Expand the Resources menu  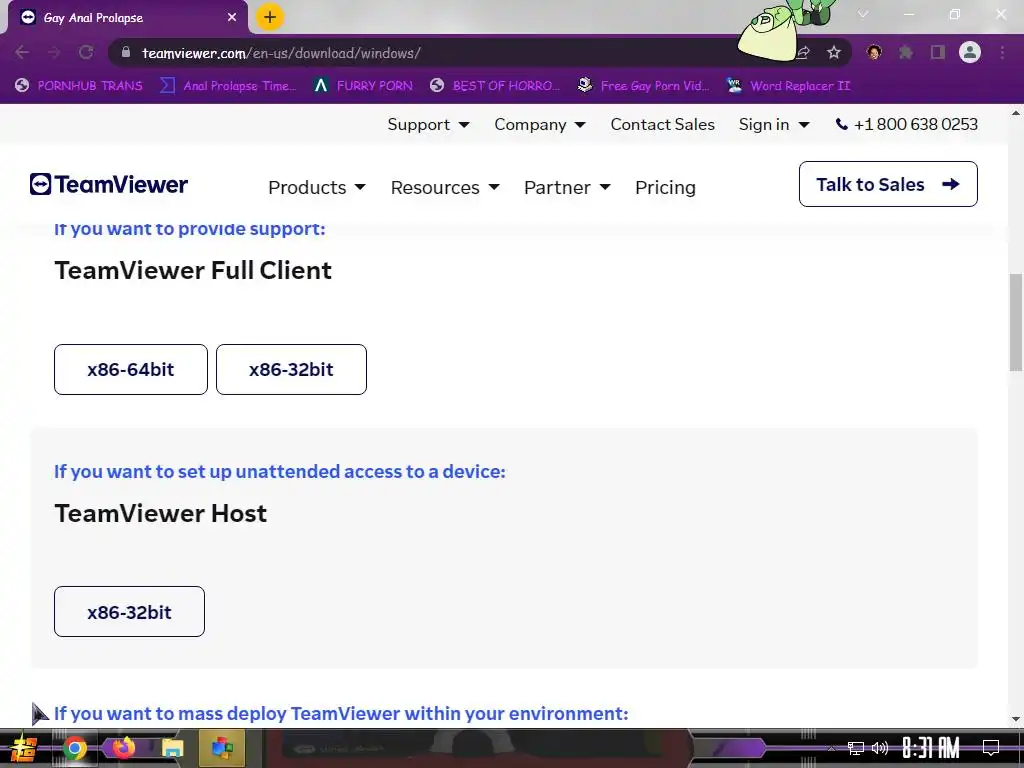click(445, 187)
